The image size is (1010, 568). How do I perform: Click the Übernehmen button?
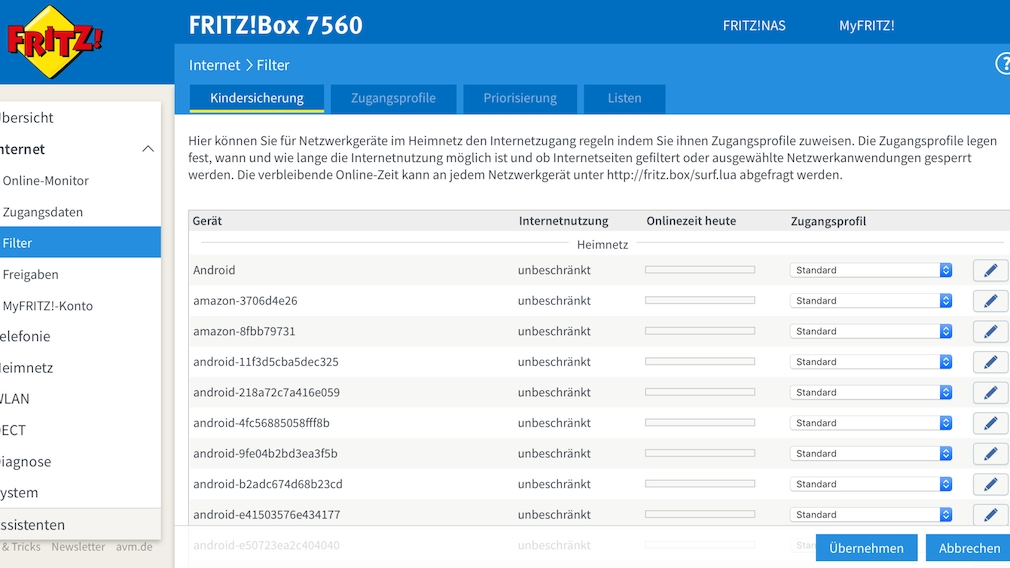(x=866, y=548)
